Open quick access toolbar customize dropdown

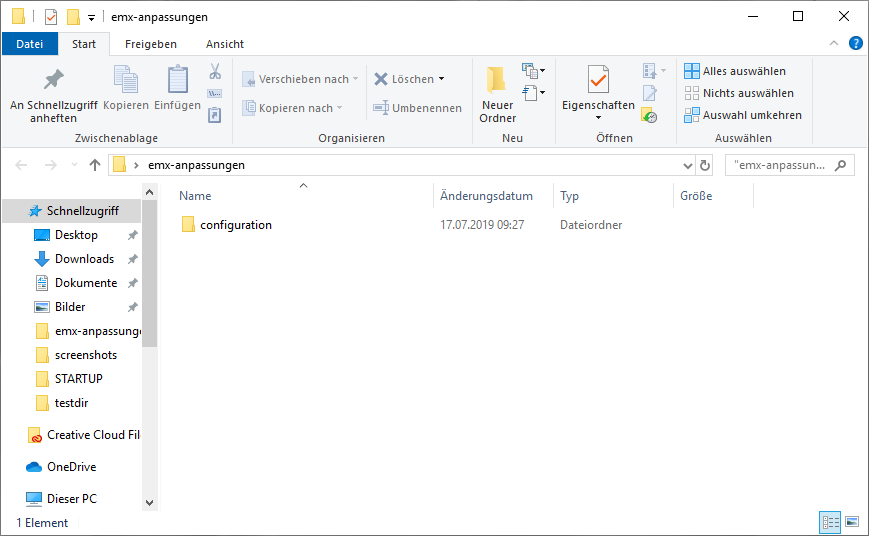[x=91, y=18]
